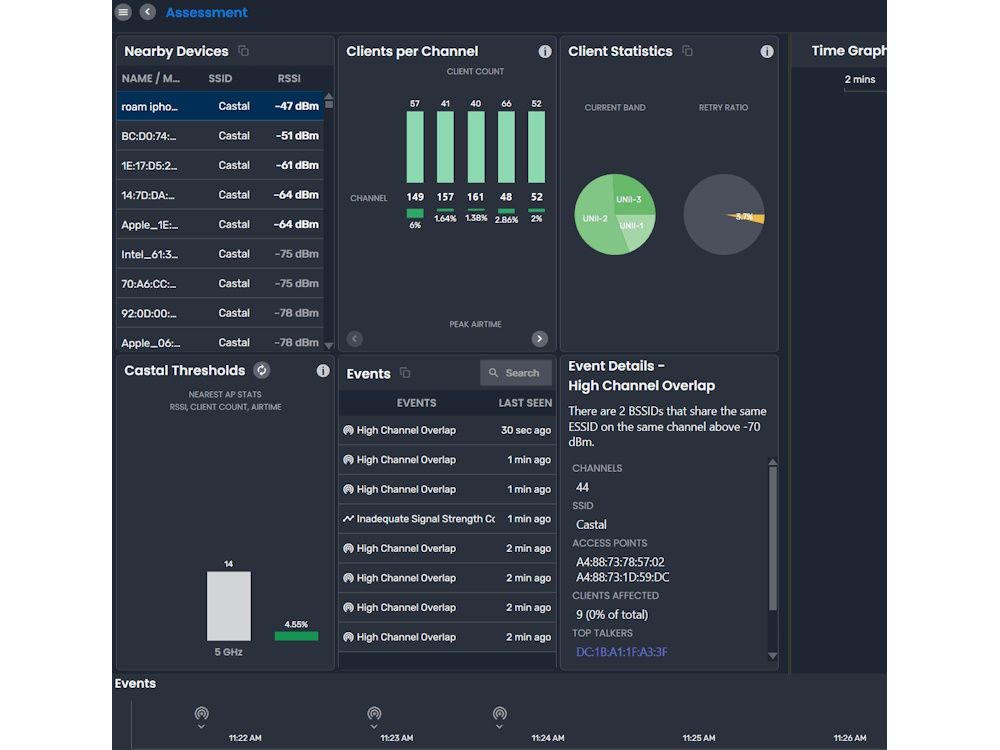The image size is (1000, 750).
Task: Show Client Statistics info
Action: tap(767, 52)
